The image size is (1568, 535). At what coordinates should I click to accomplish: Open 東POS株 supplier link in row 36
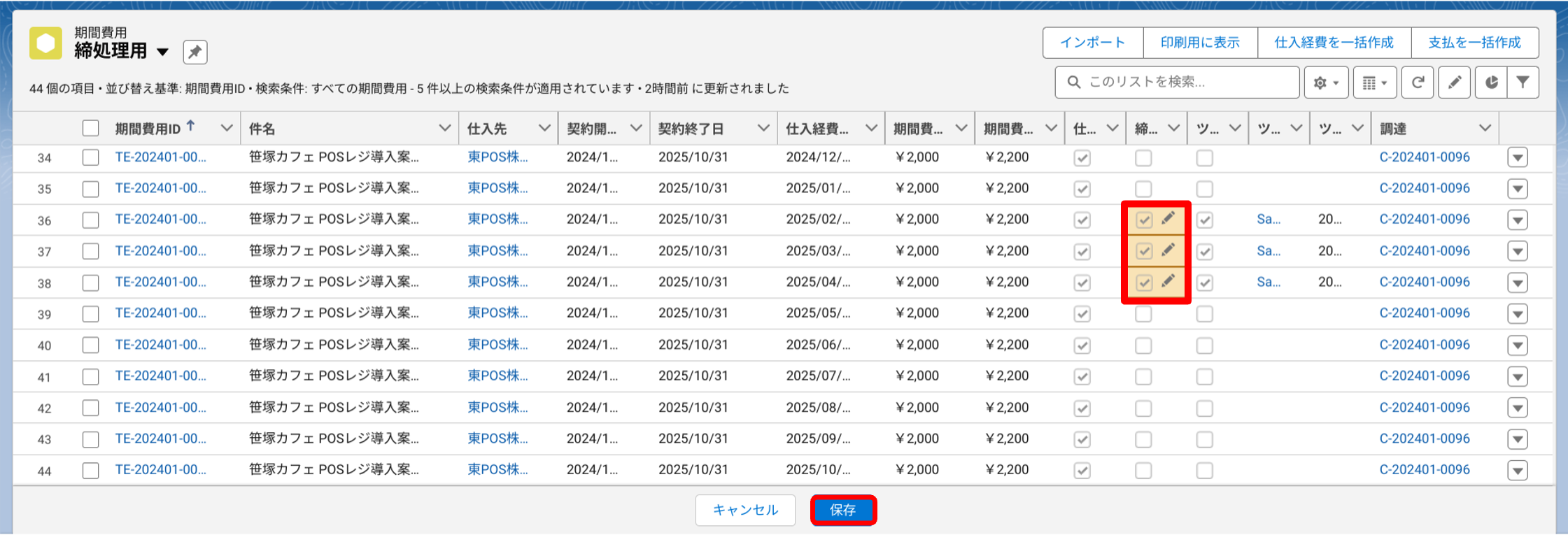497,219
